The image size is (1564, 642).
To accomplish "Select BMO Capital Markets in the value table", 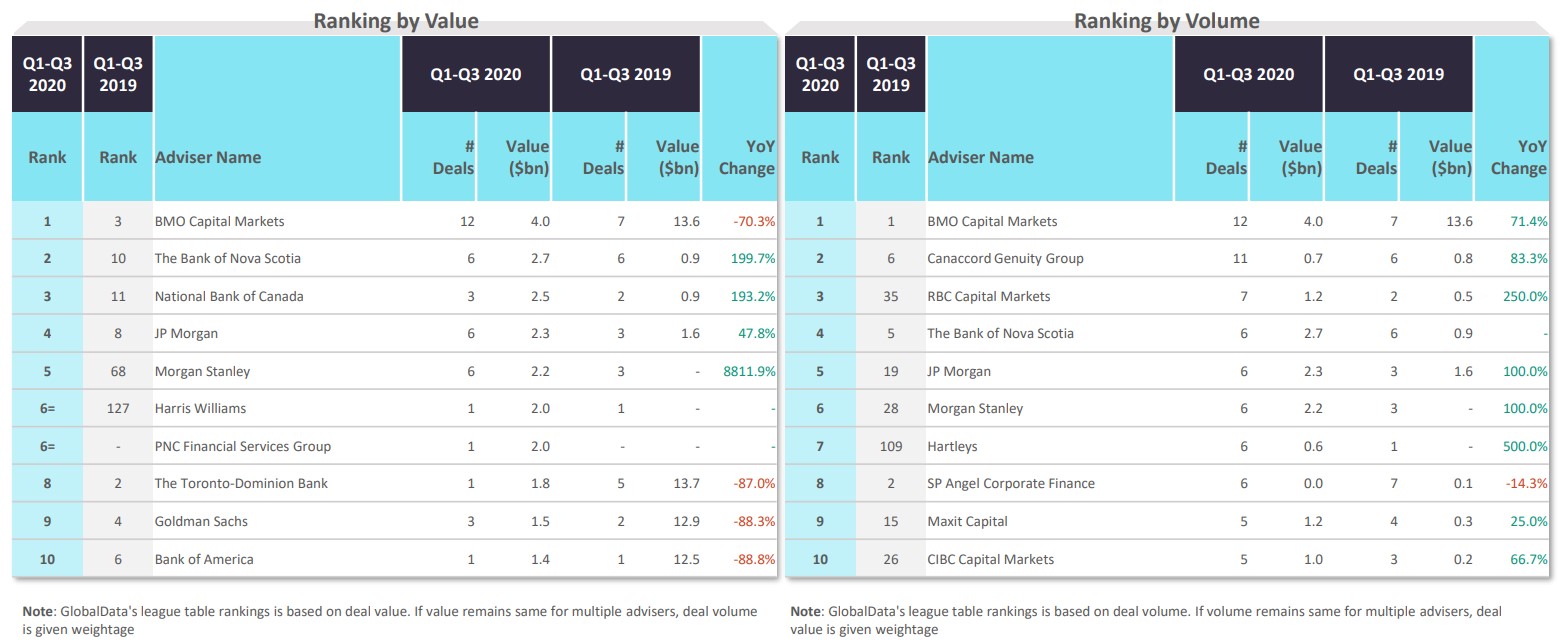I will click(219, 221).
